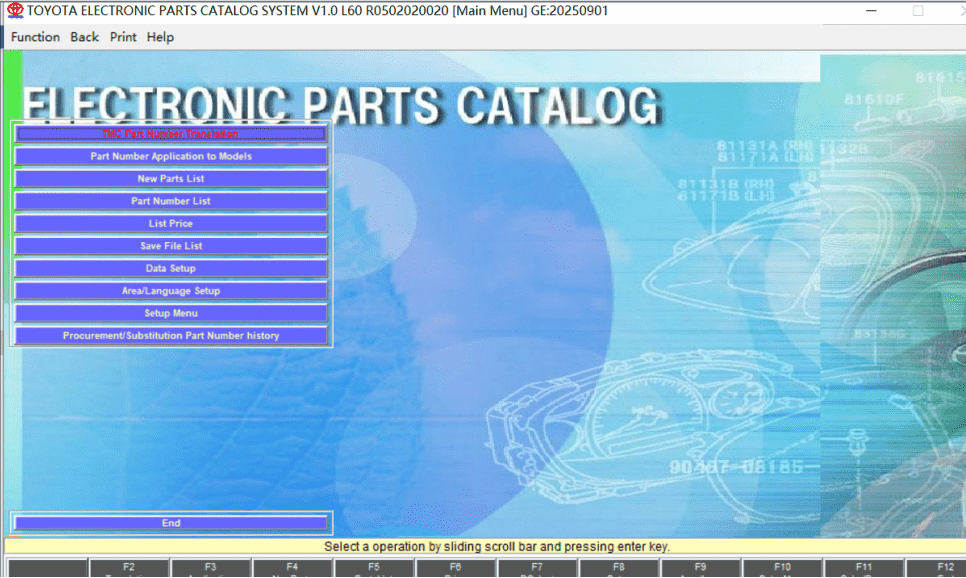Select TMC Part Number Translation
The height and width of the screenshot is (578, 966).
[x=170, y=134]
